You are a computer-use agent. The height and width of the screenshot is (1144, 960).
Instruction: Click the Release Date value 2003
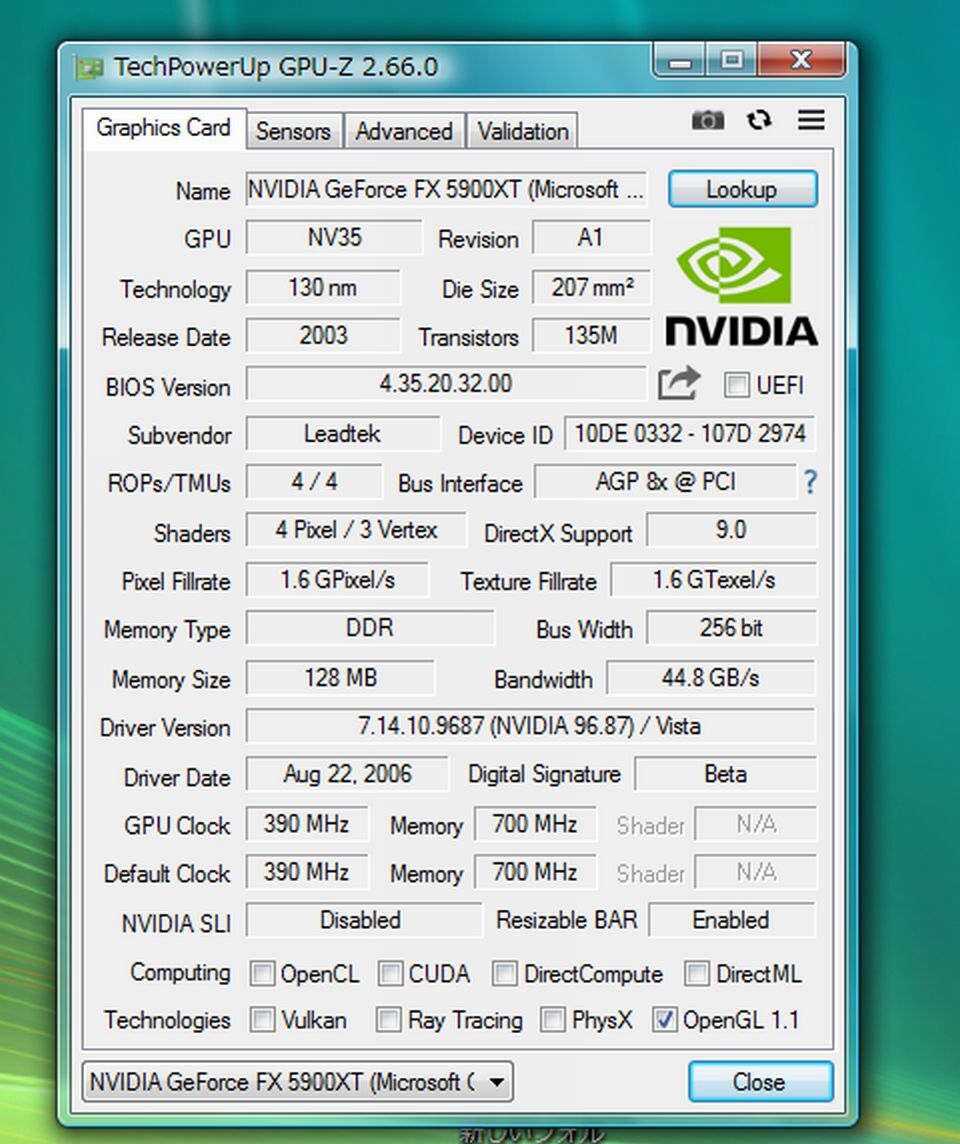(x=323, y=336)
